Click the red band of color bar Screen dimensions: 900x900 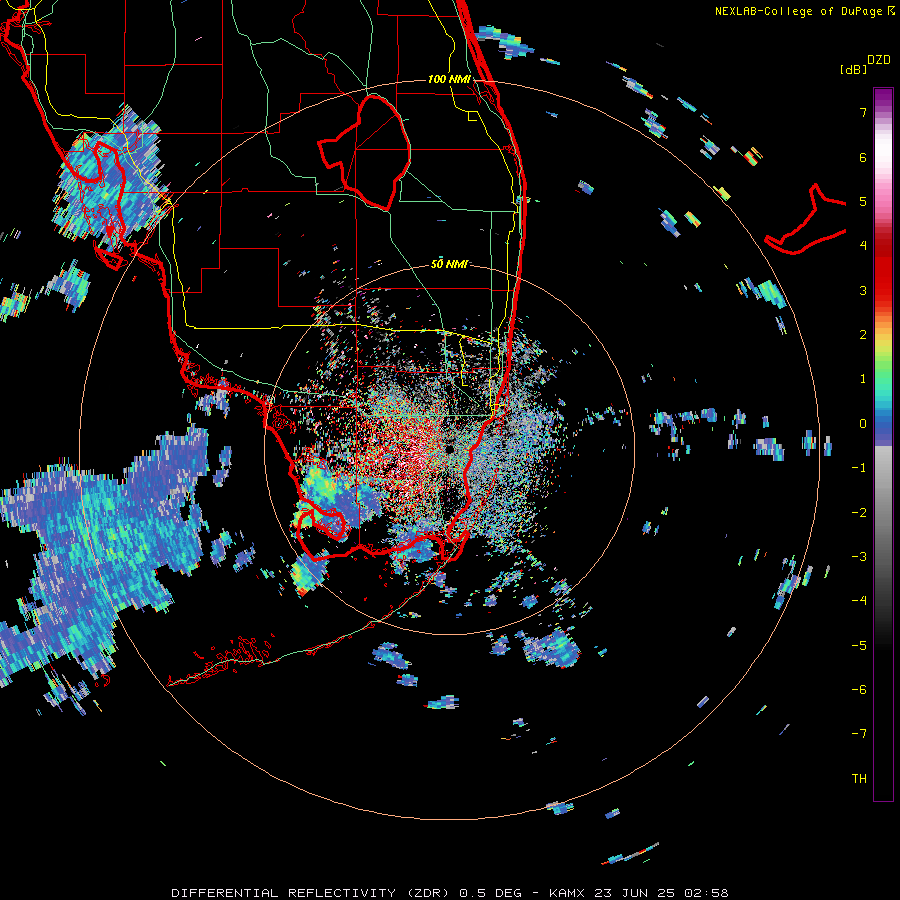(883, 270)
